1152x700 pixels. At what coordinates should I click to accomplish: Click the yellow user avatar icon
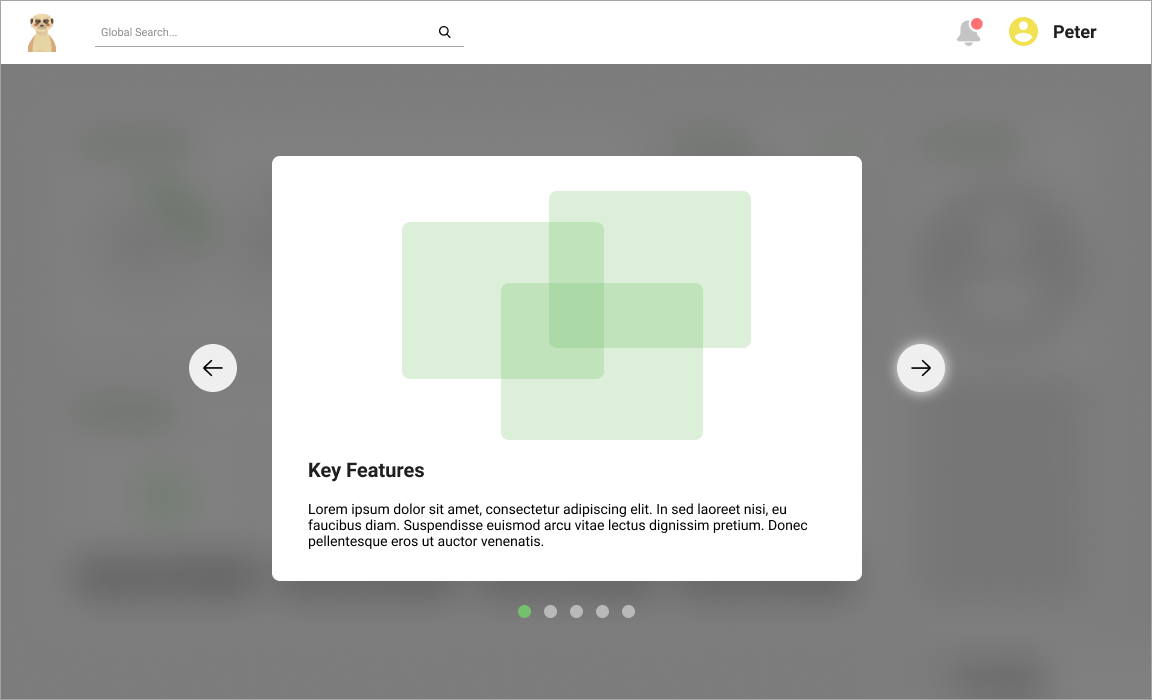[x=1023, y=32]
